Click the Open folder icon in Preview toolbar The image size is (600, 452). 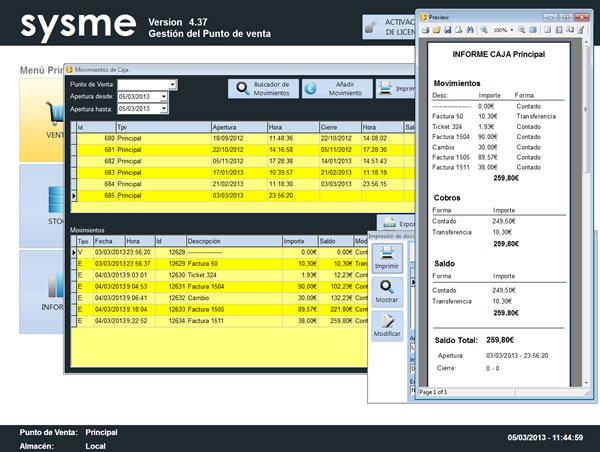pyautogui.click(x=437, y=30)
